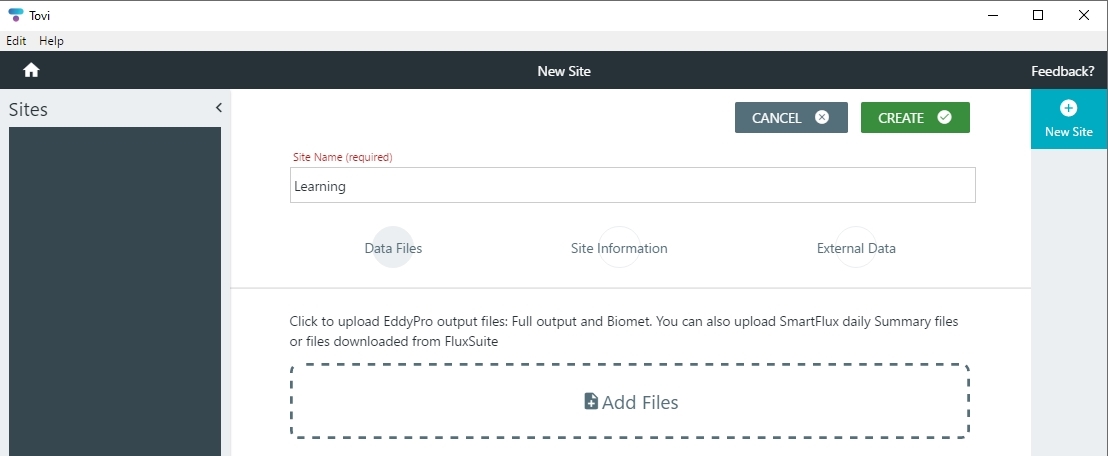This screenshot has width=1108, height=456.
Task: Select the empty Sites list panel
Action: point(114,291)
